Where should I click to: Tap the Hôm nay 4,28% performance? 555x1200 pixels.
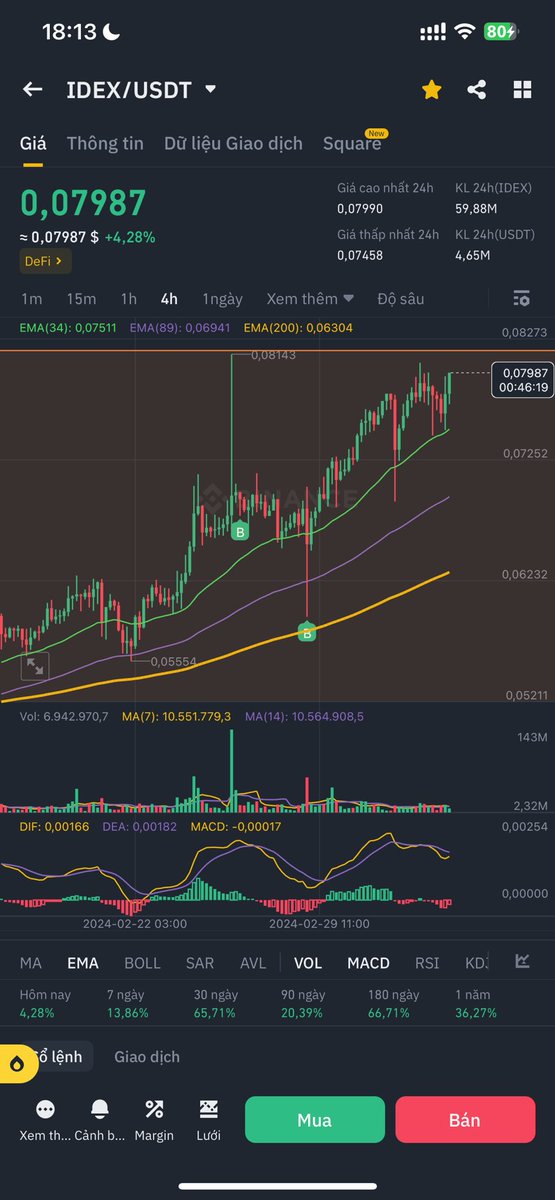click(x=44, y=1004)
